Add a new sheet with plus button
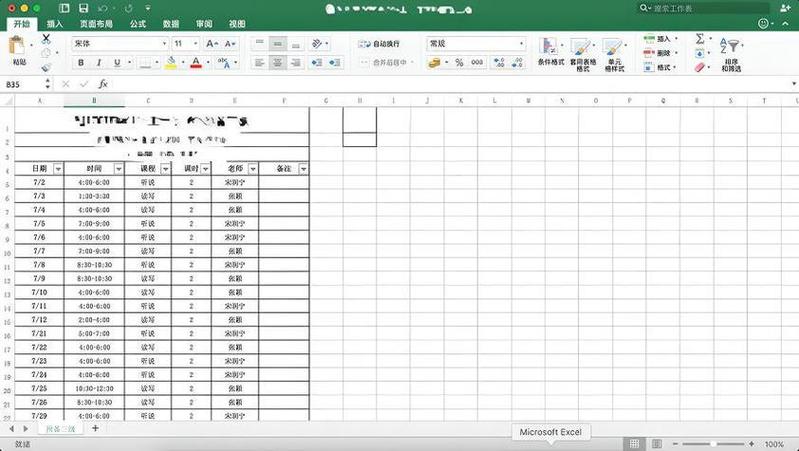This screenshot has width=799, height=451. (95, 429)
